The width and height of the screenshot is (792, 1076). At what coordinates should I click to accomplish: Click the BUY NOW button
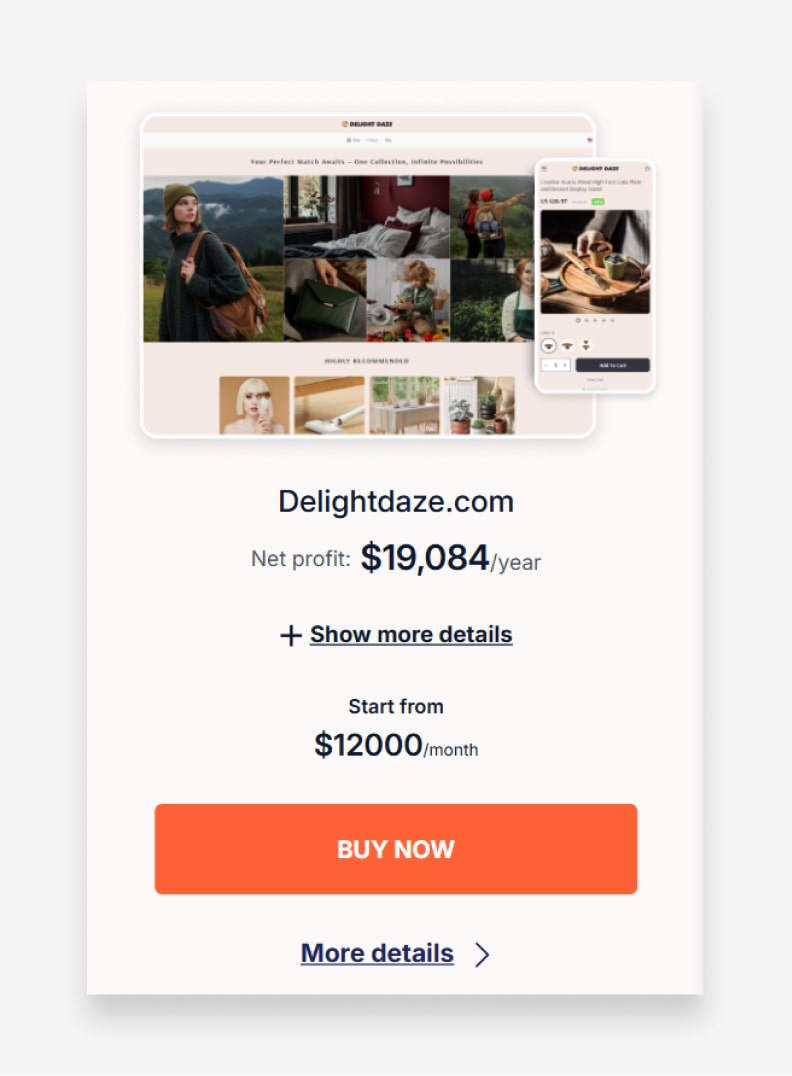coord(396,849)
